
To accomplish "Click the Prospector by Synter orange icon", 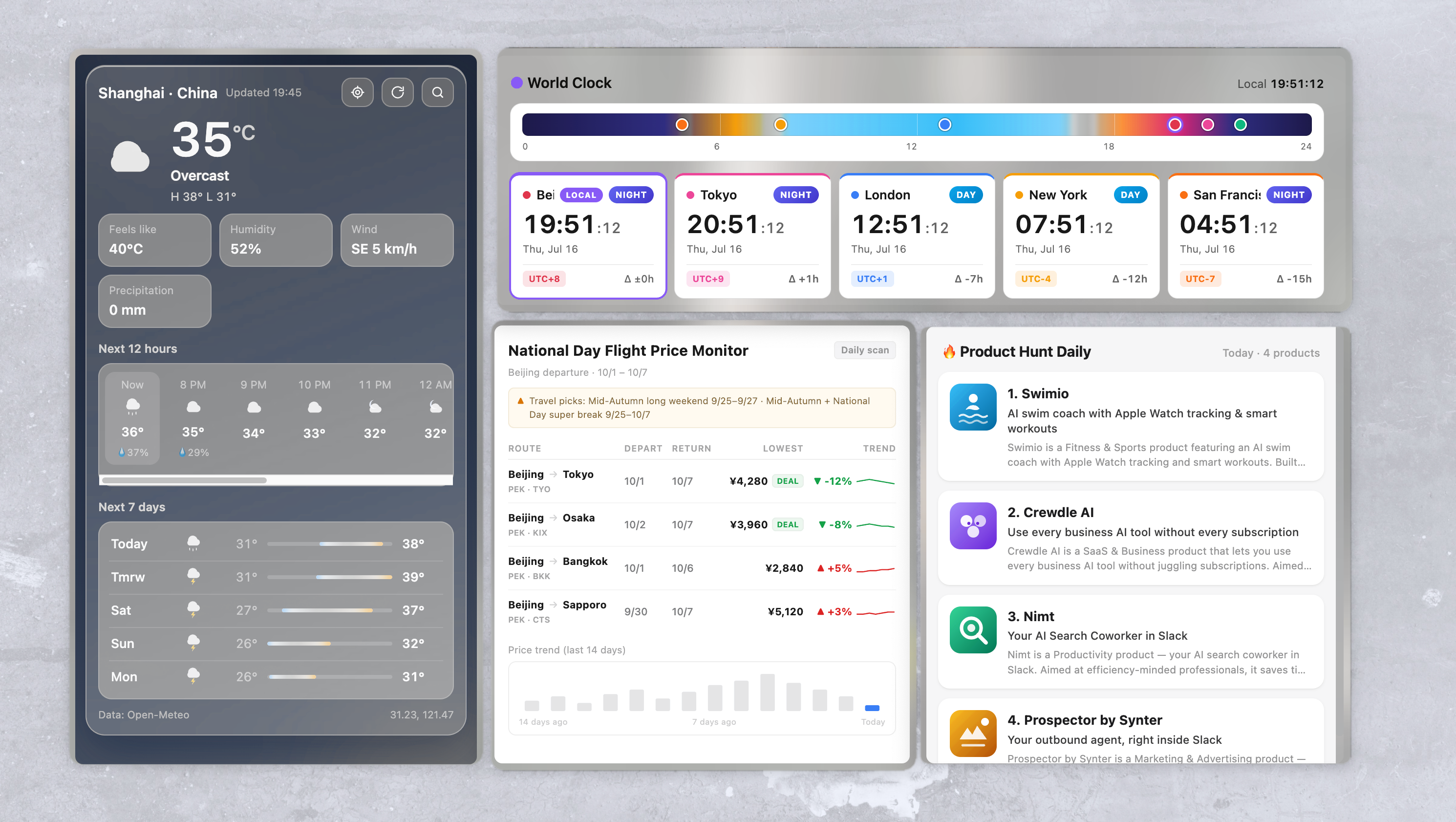I will click(973, 733).
